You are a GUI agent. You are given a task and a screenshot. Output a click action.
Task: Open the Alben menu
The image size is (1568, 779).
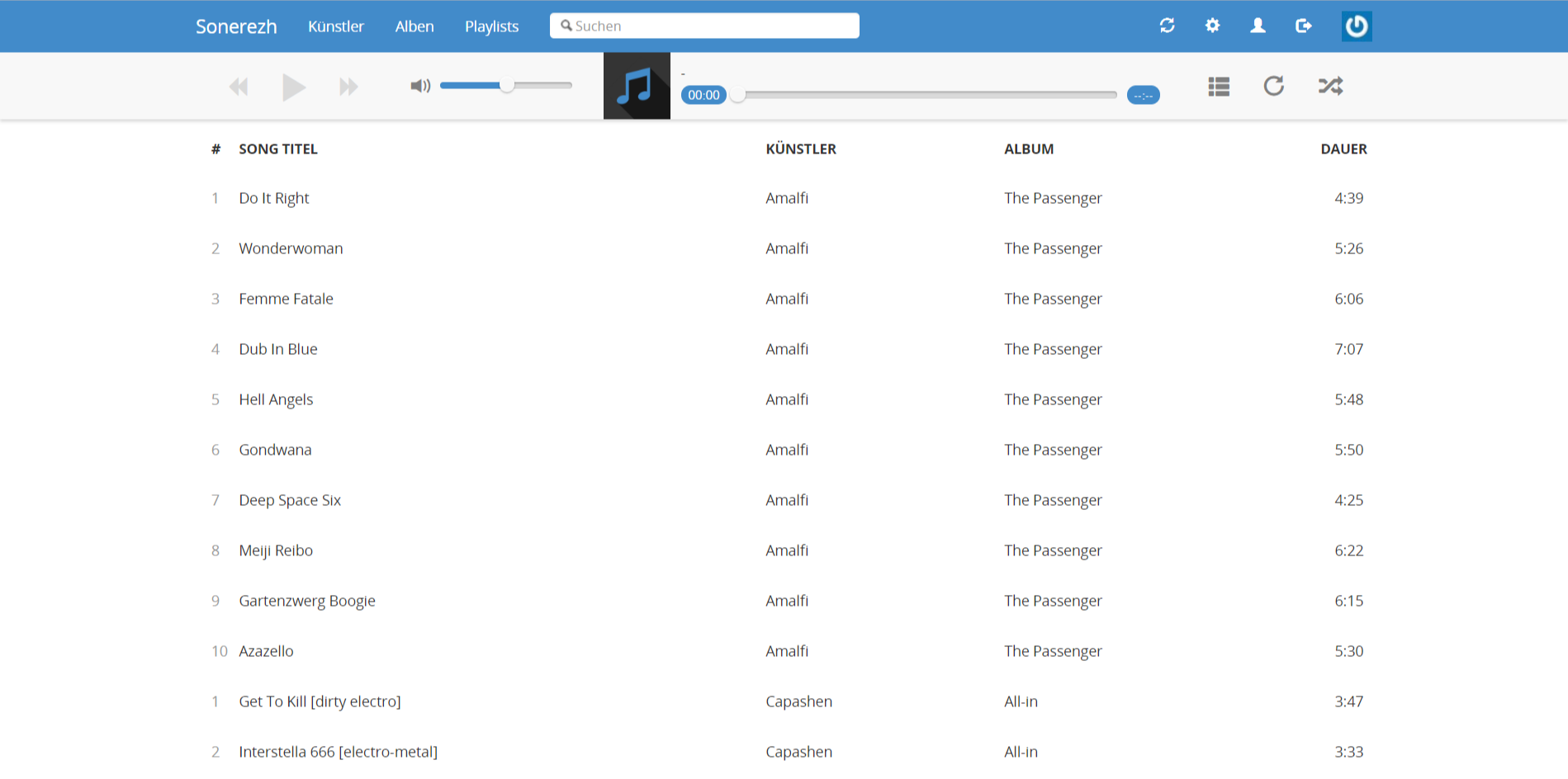(415, 26)
